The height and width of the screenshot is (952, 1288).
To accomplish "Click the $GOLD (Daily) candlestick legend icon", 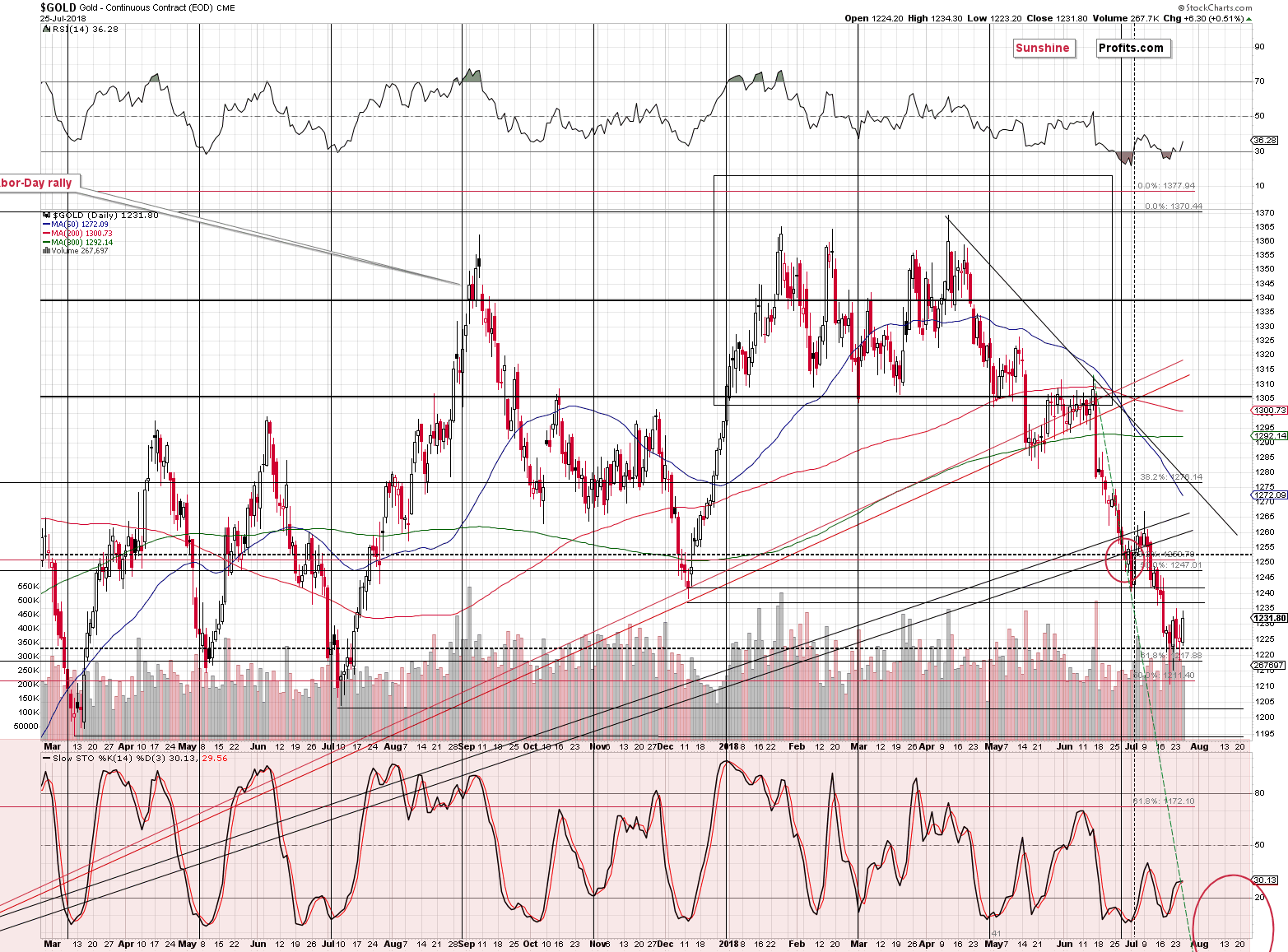I will (46, 215).
